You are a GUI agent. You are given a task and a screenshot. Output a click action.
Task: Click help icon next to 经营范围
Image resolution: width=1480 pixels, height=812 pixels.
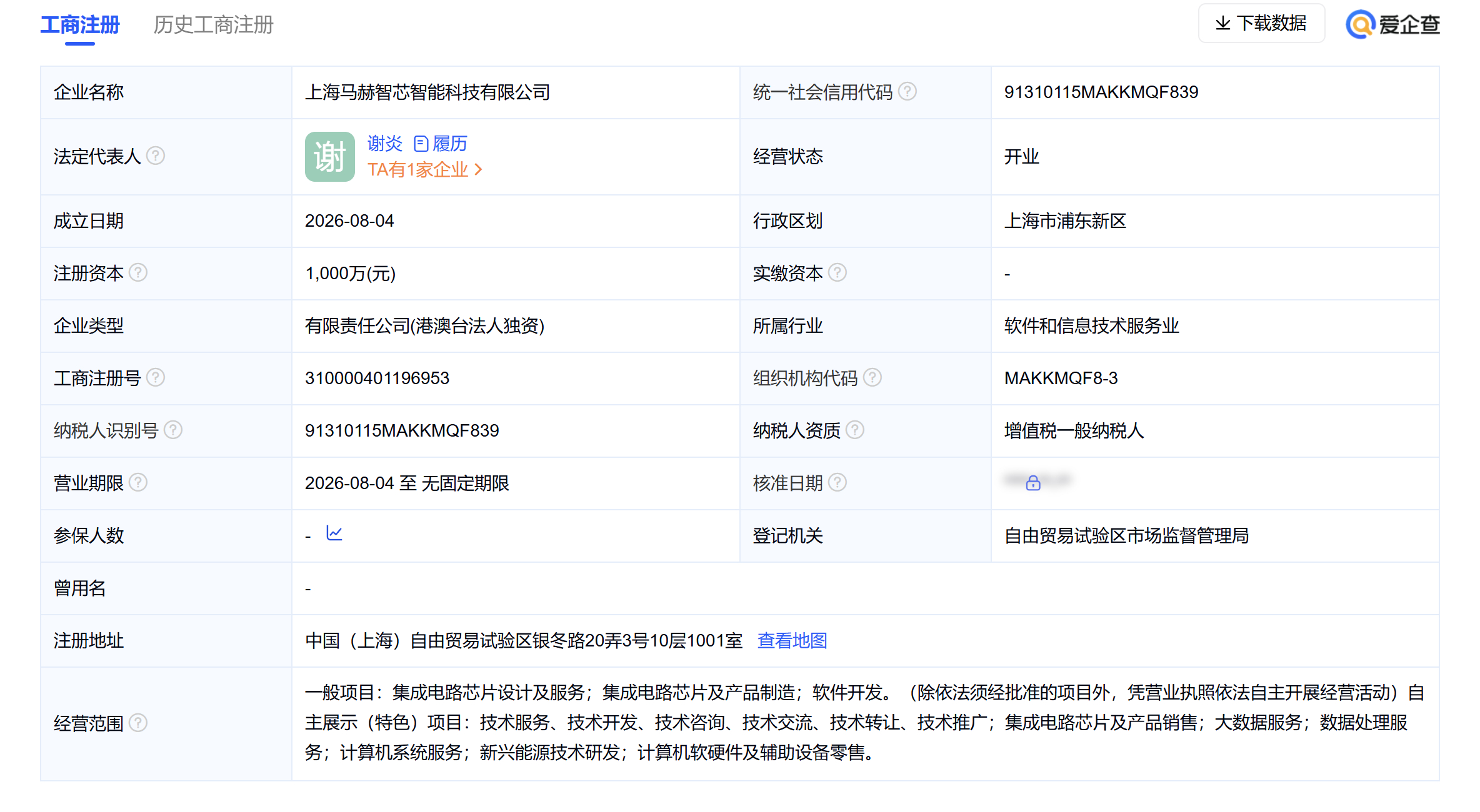pos(138,723)
